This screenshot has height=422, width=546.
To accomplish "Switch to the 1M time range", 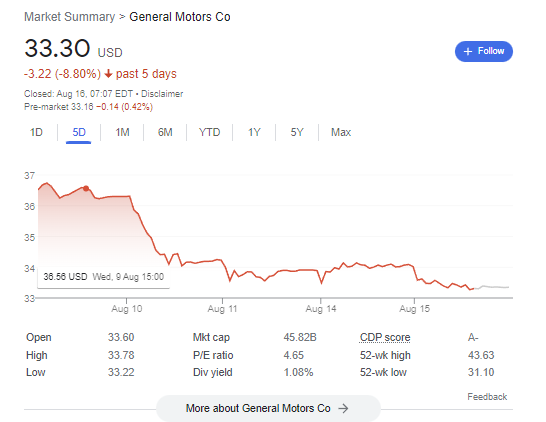I will click(x=122, y=132).
